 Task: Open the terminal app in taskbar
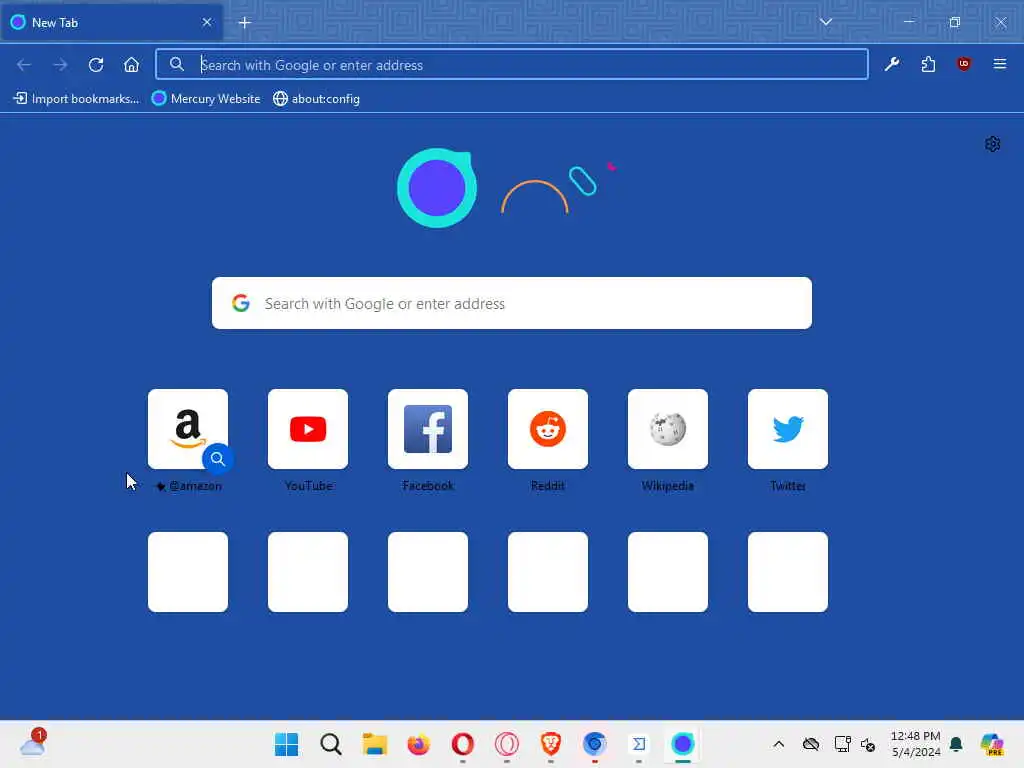(x=639, y=744)
